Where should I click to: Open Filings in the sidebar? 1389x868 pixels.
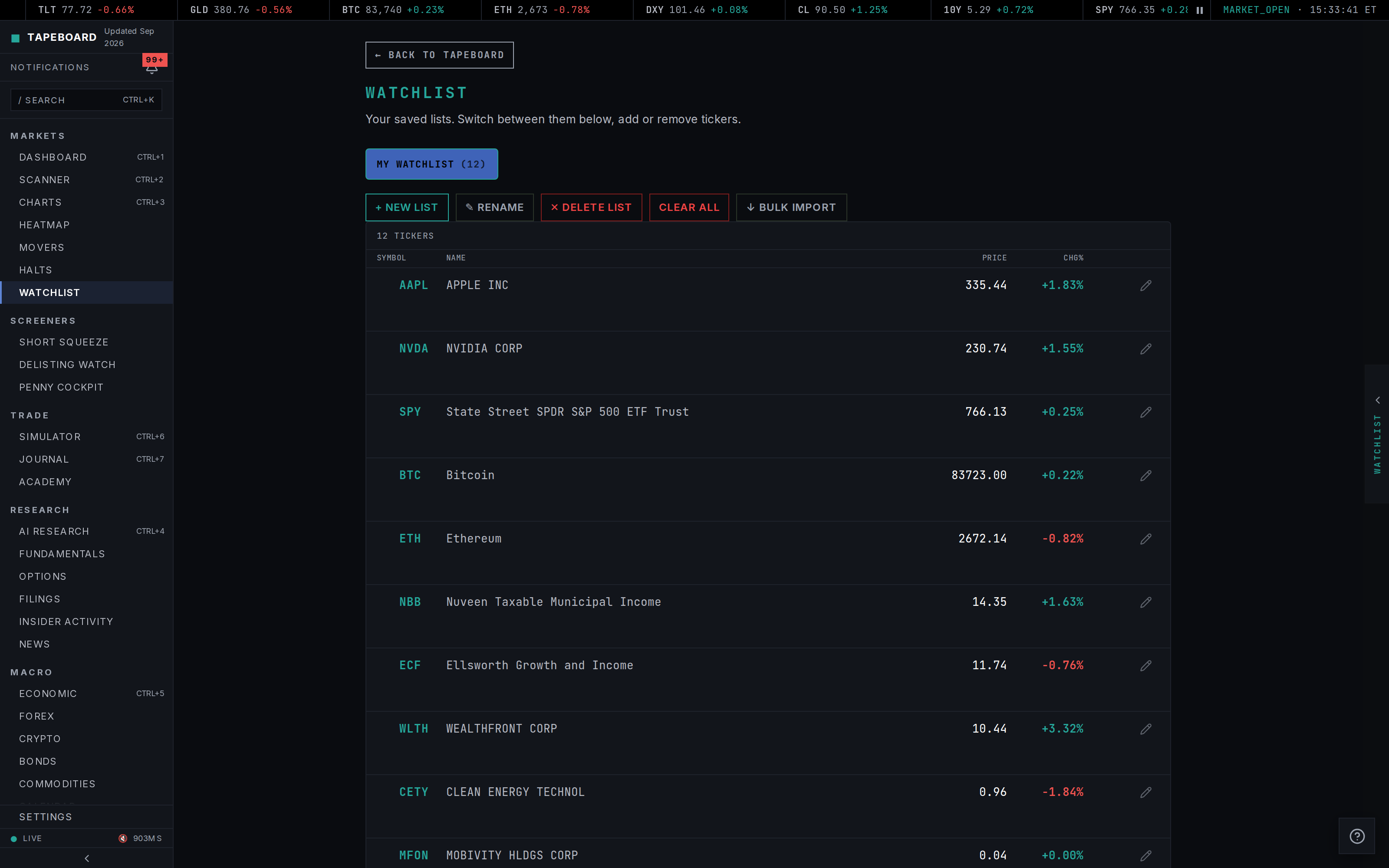(x=87, y=599)
